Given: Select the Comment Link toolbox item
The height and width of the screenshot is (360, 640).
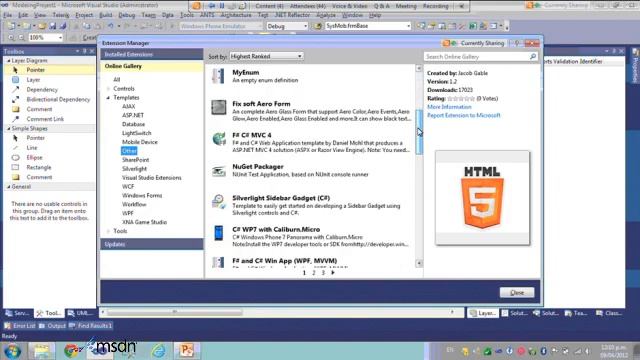Looking at the screenshot, I should click(x=45, y=119).
